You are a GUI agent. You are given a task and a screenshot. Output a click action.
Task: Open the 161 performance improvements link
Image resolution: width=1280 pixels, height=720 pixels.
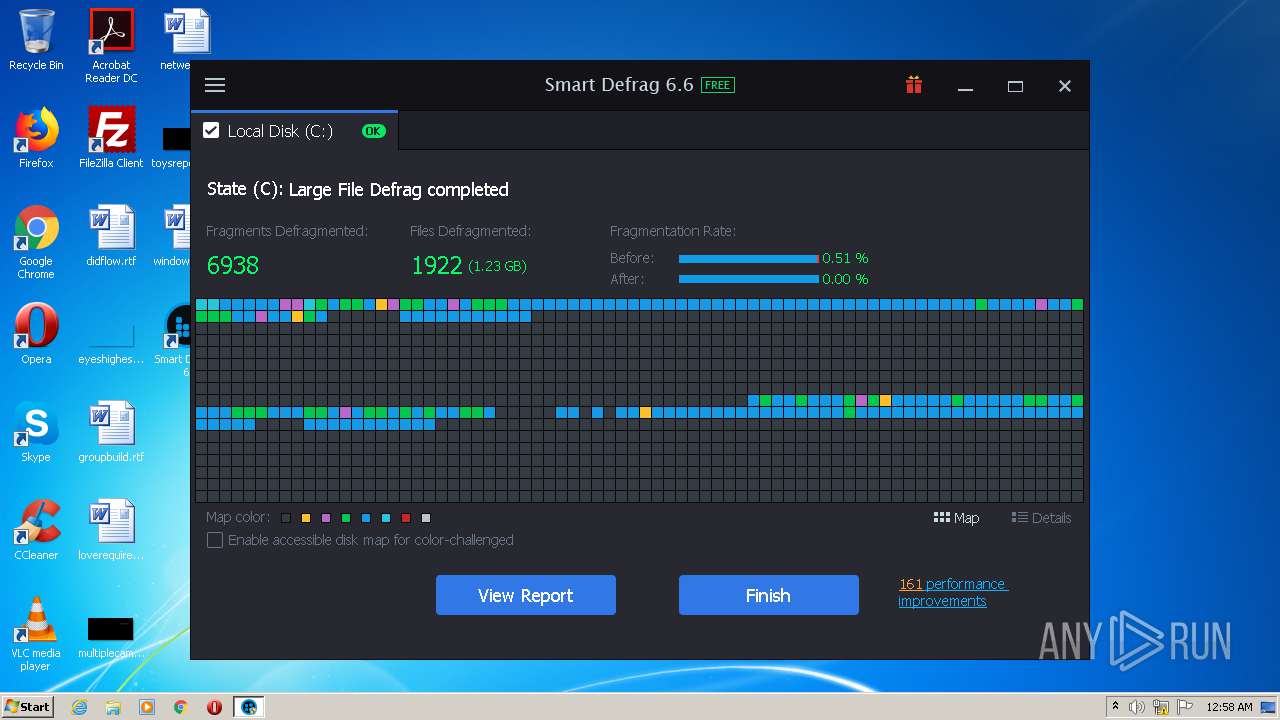pos(953,592)
